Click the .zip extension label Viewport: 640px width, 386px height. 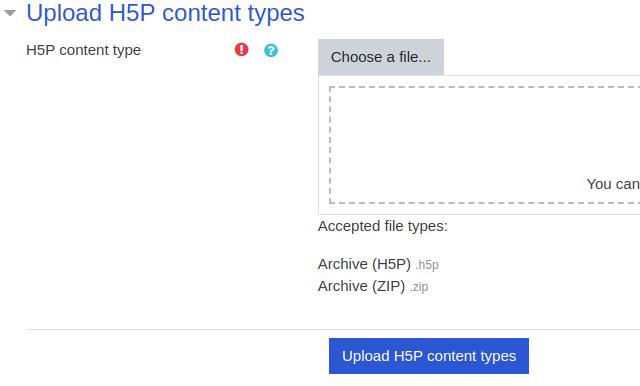[x=419, y=287]
